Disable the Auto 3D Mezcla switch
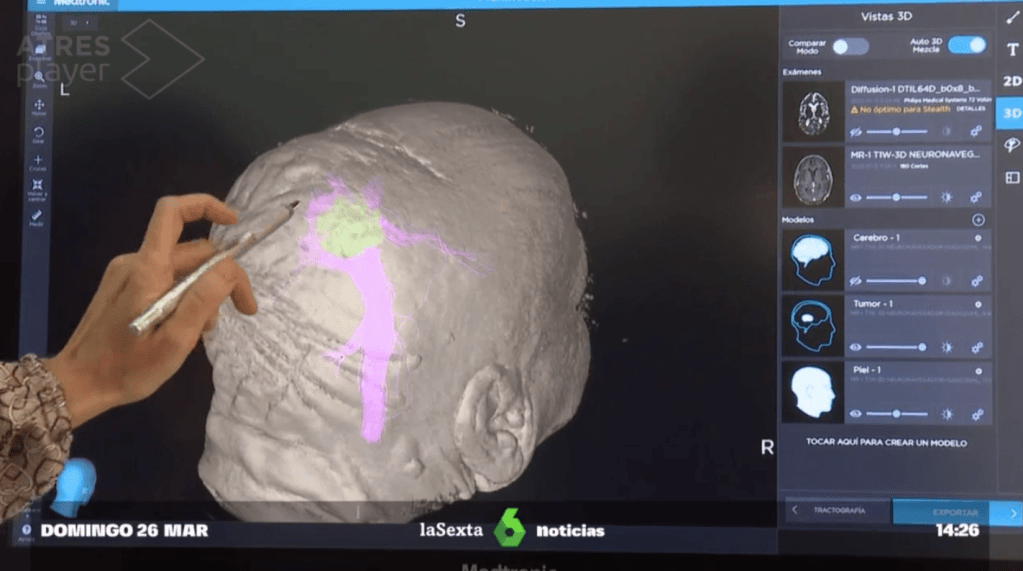 pyautogui.click(x=966, y=45)
